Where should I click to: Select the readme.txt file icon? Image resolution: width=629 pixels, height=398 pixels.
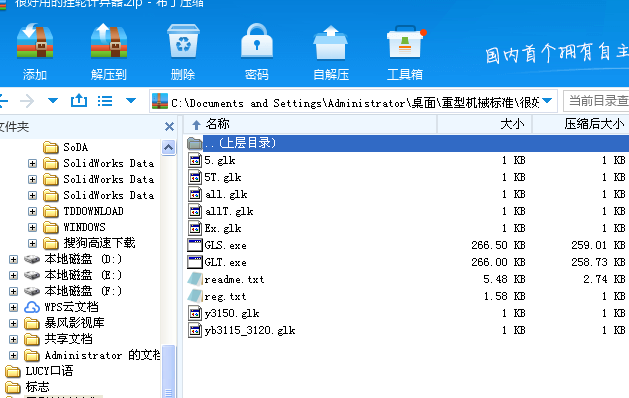pyautogui.click(x=195, y=279)
